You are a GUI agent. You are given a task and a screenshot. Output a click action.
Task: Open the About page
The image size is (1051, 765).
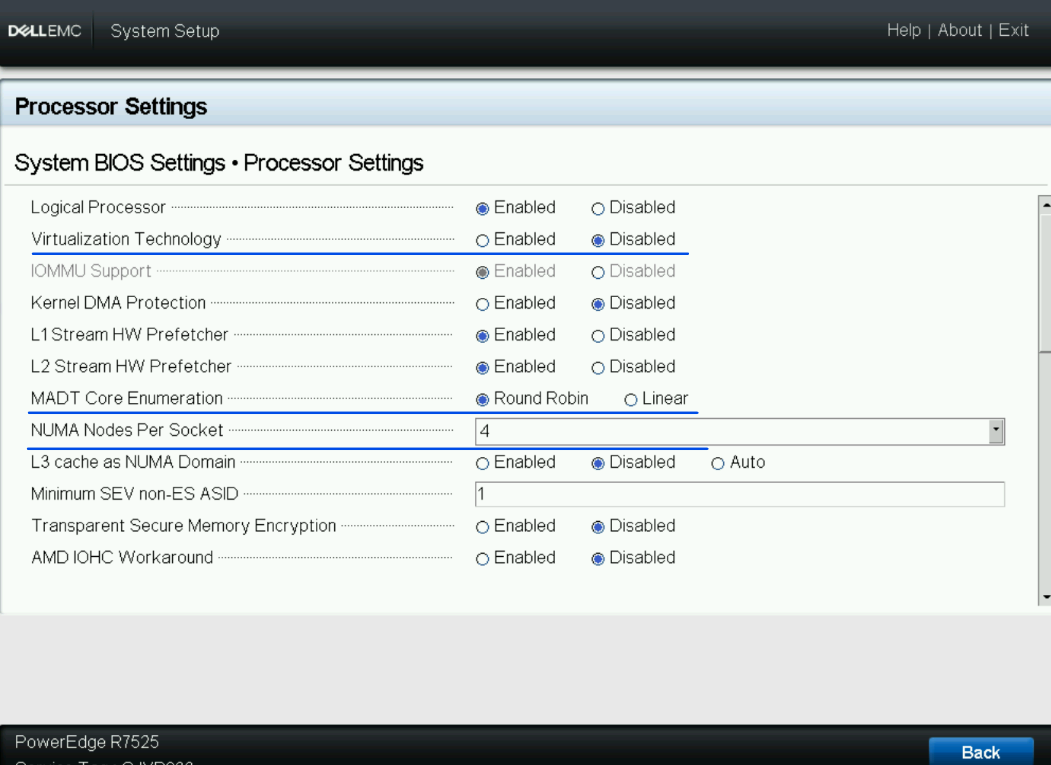pyautogui.click(x=959, y=30)
